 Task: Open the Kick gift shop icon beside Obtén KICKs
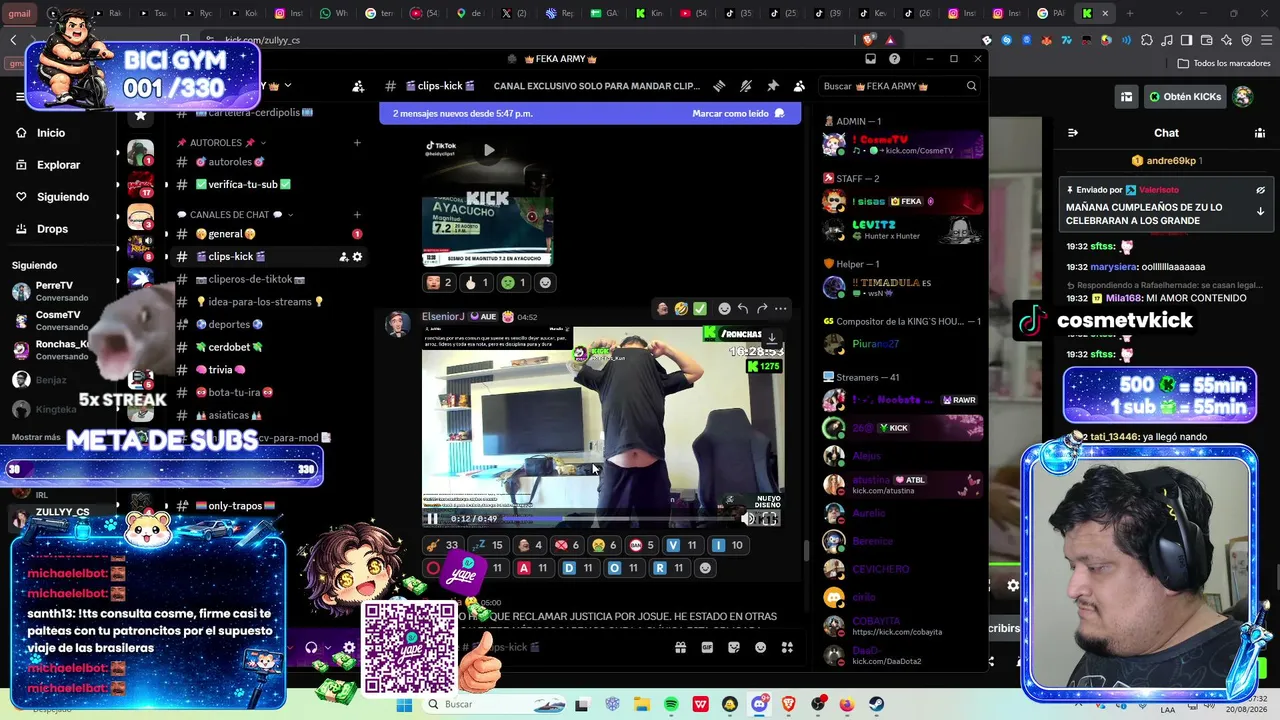click(1126, 97)
